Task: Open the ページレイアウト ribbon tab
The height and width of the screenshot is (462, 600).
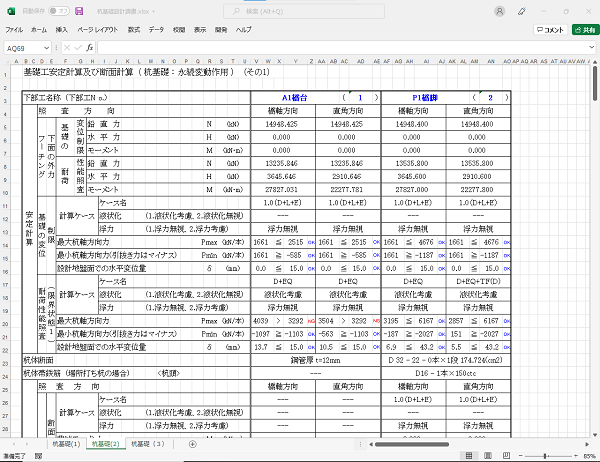Action: (98, 29)
